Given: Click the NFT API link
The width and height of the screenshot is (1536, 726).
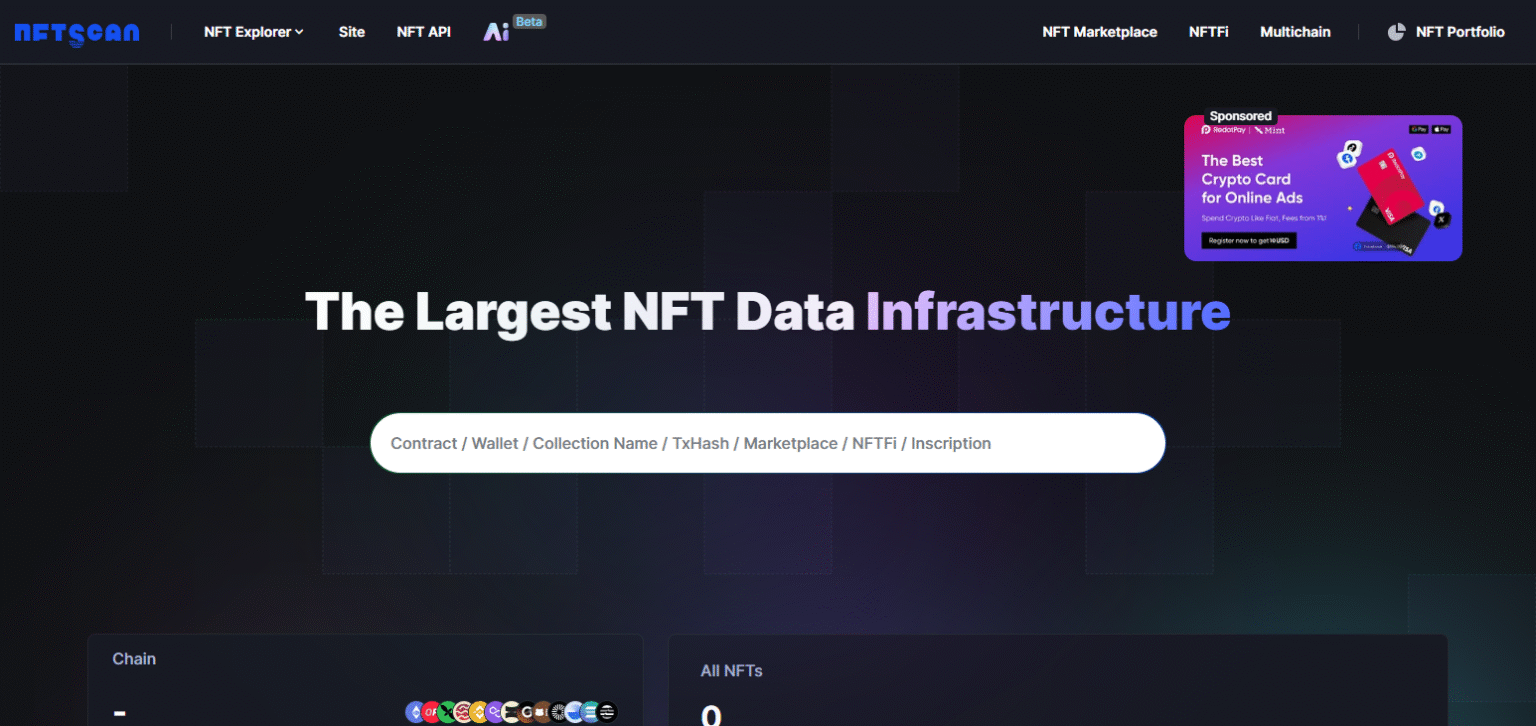Looking at the screenshot, I should 423,31.
